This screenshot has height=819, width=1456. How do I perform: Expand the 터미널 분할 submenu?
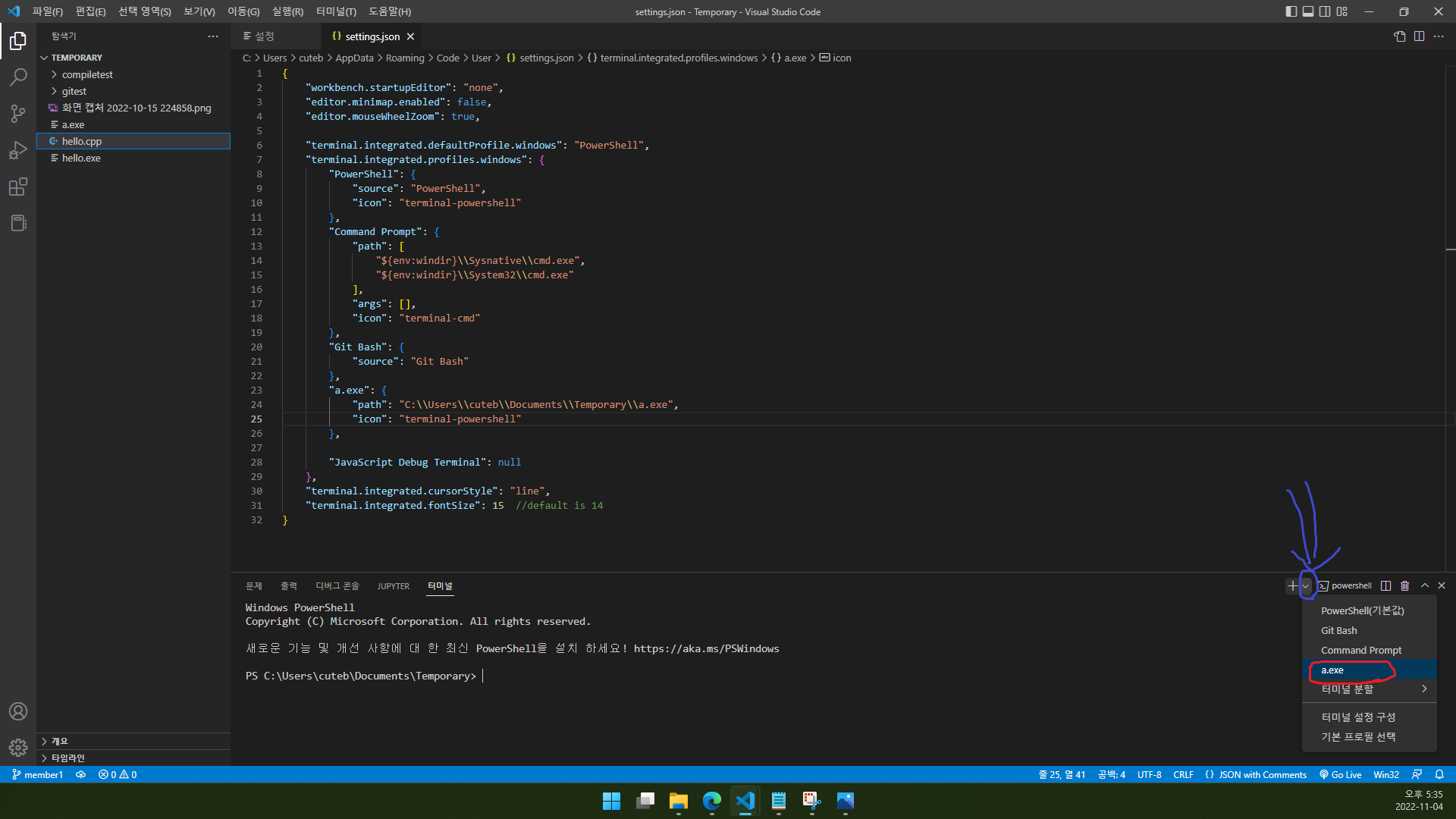pos(1370,689)
